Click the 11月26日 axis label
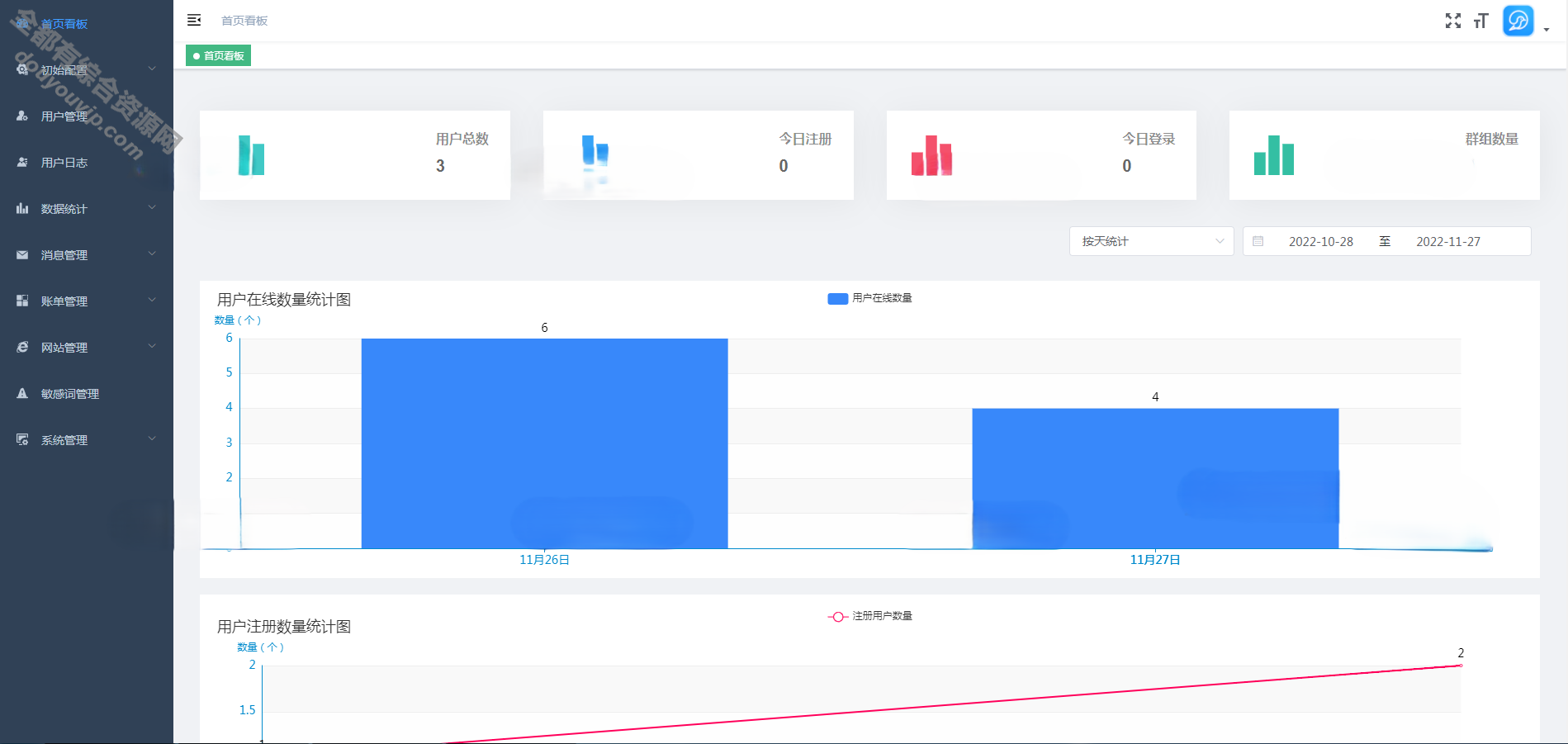 coord(544,560)
